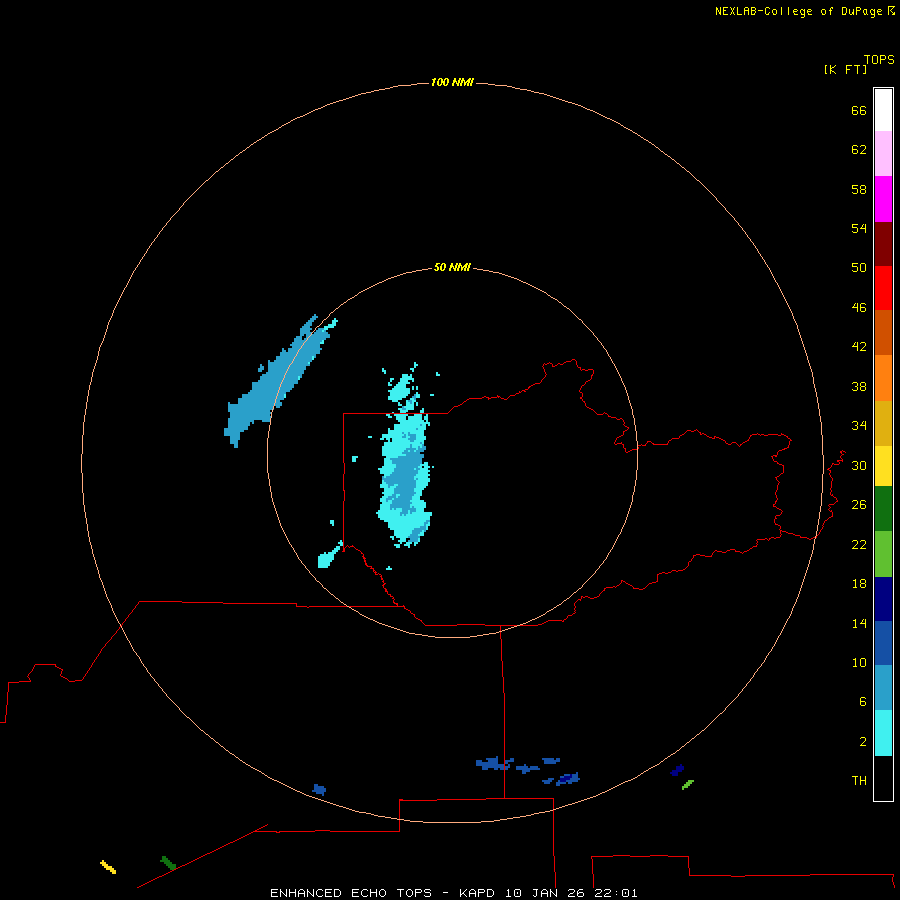Screen dimensions: 900x900
Task: Click the KAPD radar site identifier
Action: pos(479,893)
